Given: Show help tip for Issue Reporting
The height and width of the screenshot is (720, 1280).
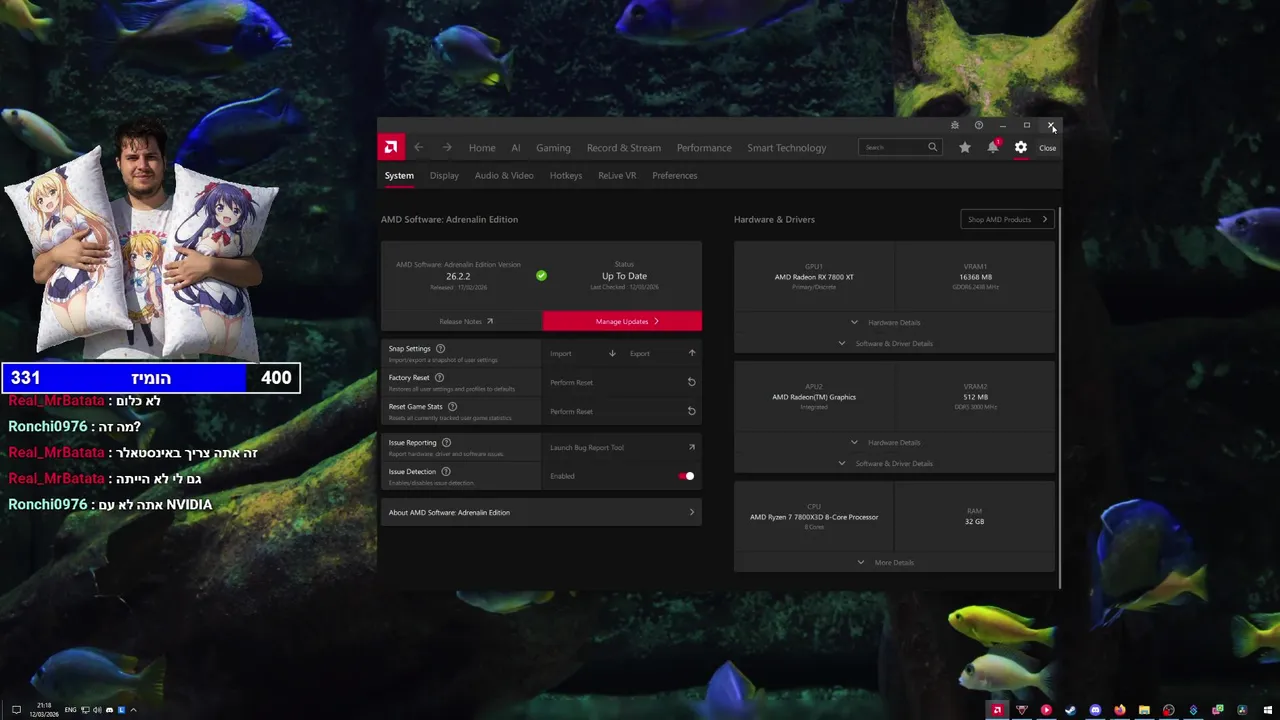Looking at the screenshot, I should [x=446, y=442].
